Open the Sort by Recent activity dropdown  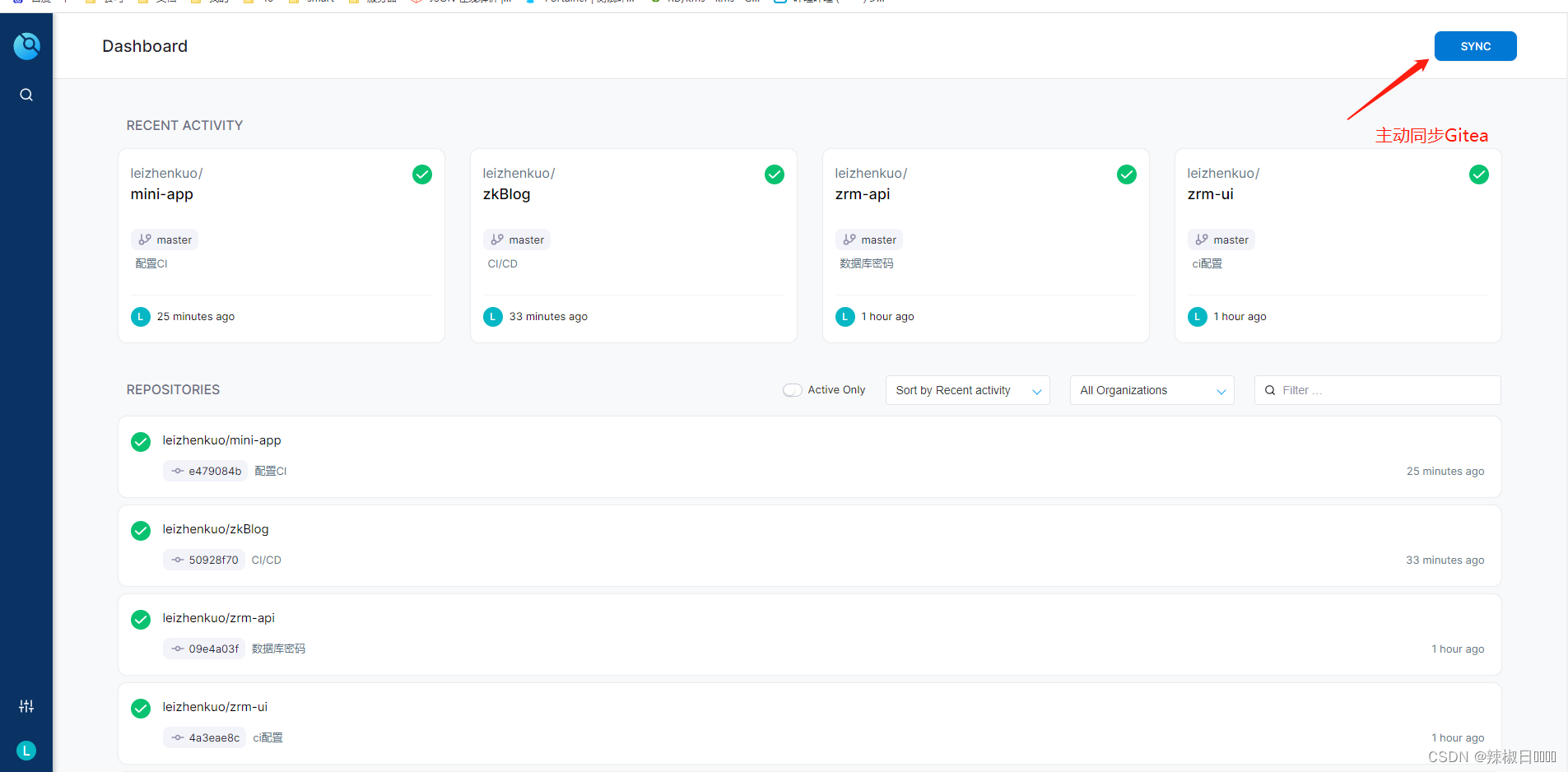967,389
